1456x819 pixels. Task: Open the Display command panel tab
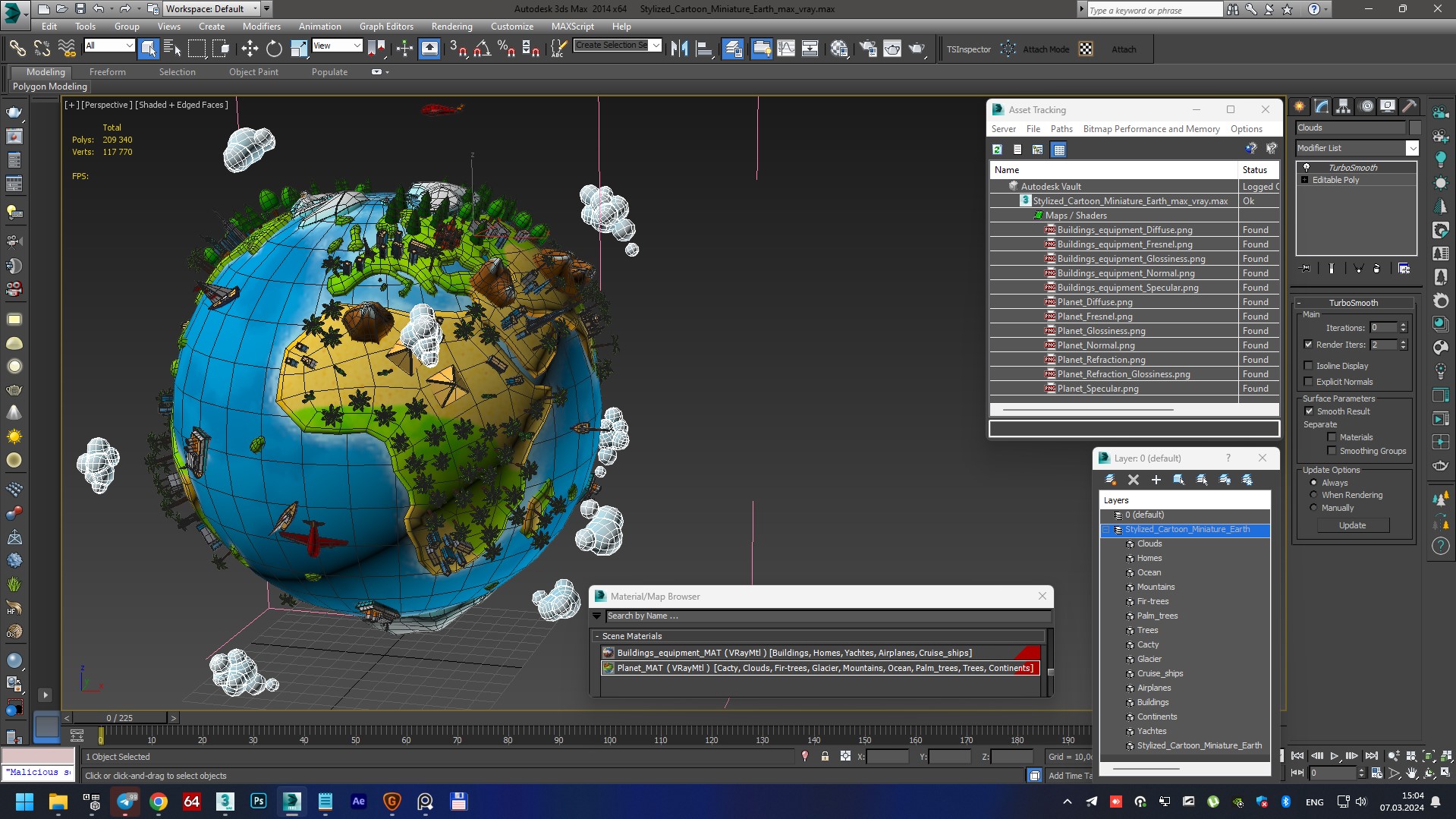(x=1388, y=106)
